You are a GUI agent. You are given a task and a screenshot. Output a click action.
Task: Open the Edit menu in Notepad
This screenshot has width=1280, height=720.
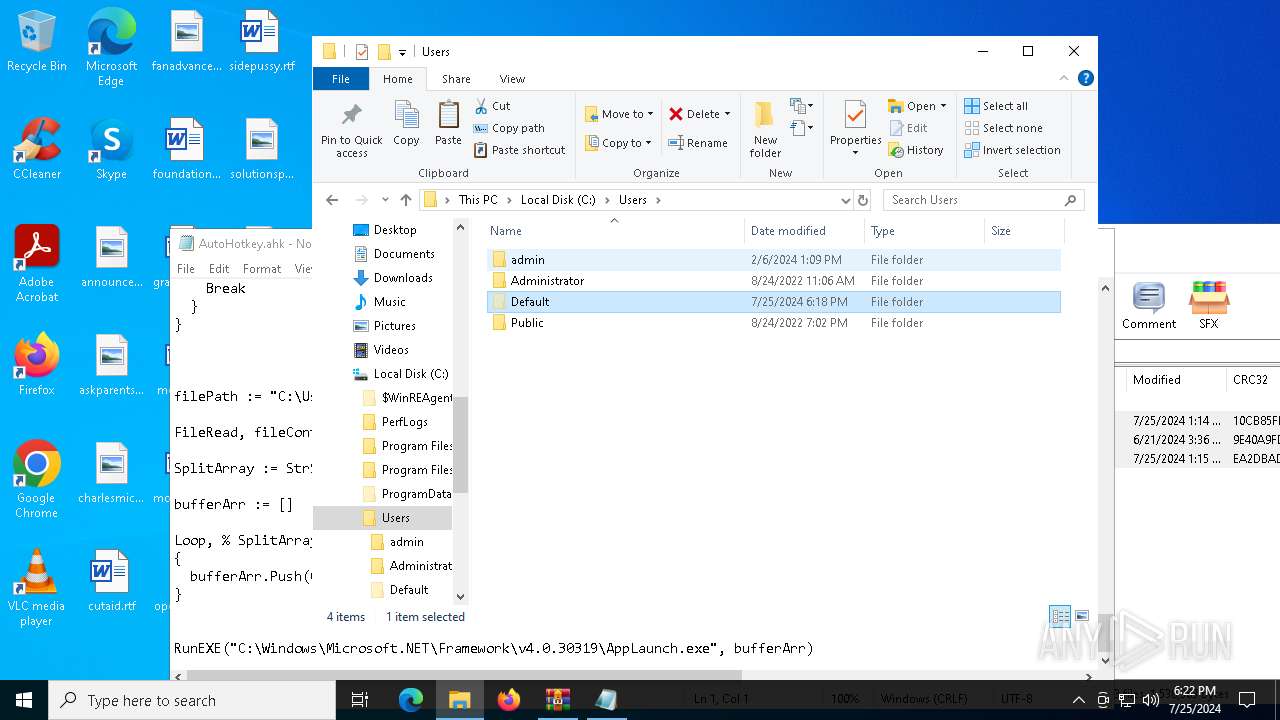[x=219, y=268]
